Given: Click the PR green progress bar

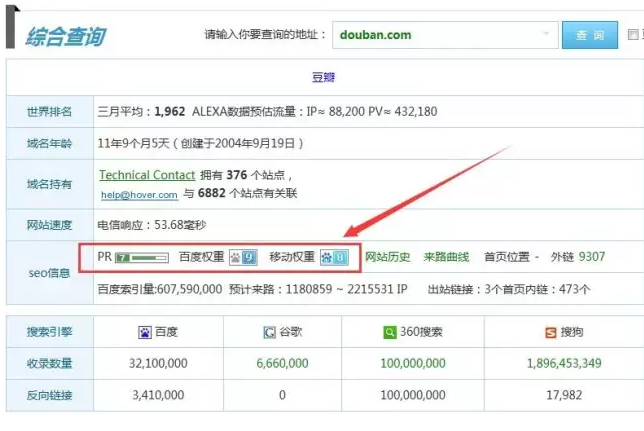Looking at the screenshot, I should click(150, 257).
